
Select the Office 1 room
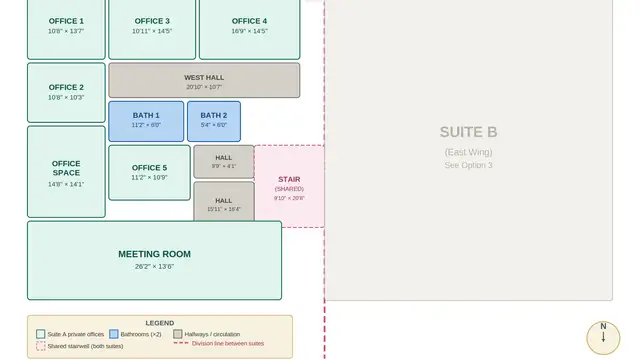(66, 29)
